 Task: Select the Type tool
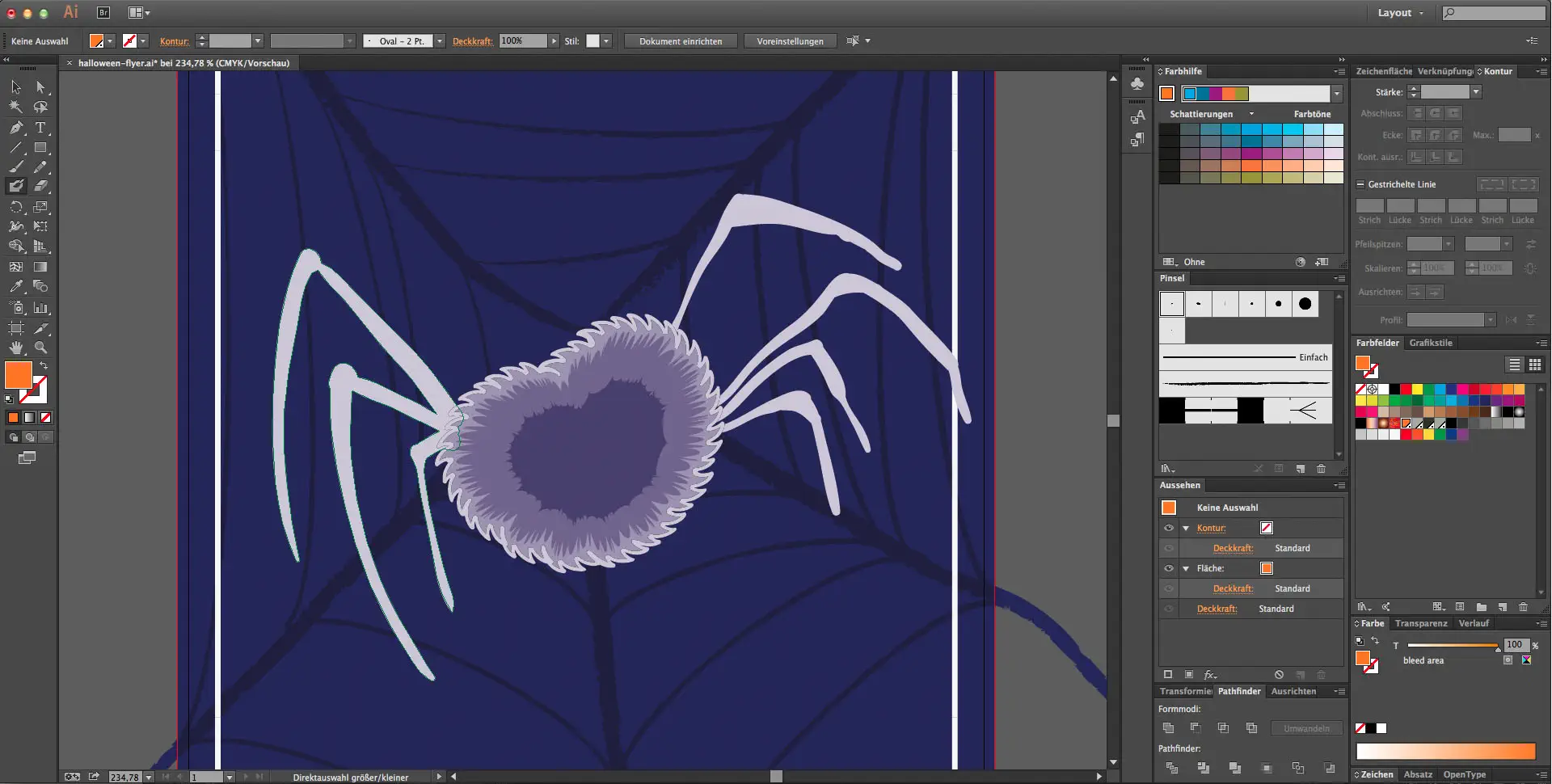(40, 128)
